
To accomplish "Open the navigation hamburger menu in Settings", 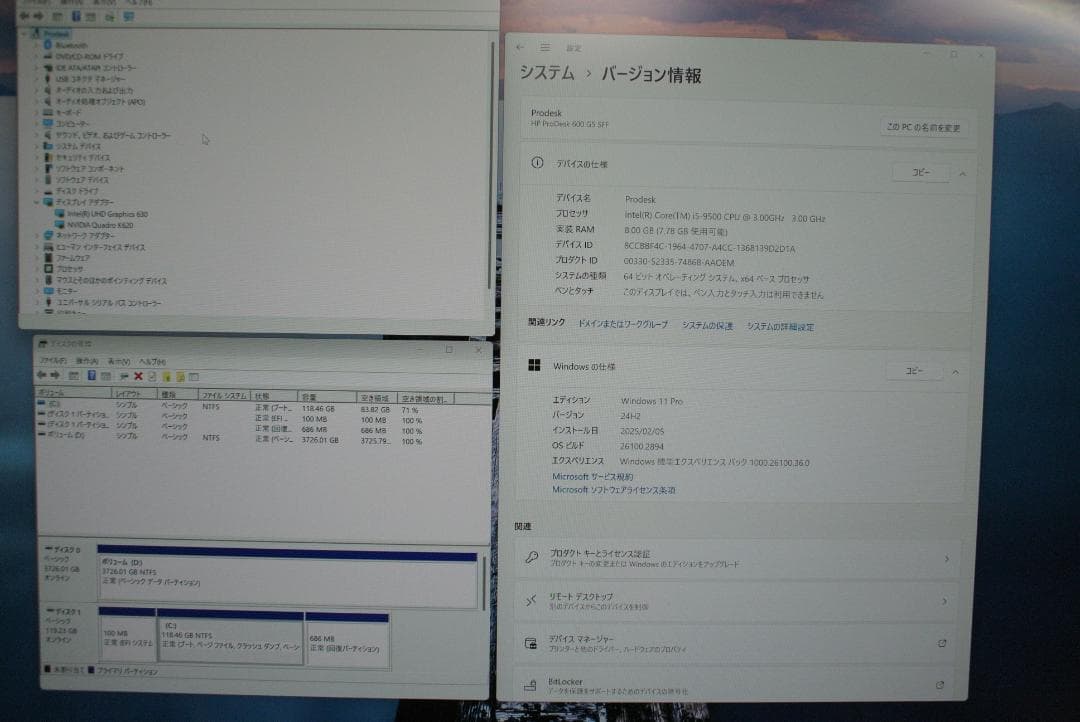I will coord(543,46).
